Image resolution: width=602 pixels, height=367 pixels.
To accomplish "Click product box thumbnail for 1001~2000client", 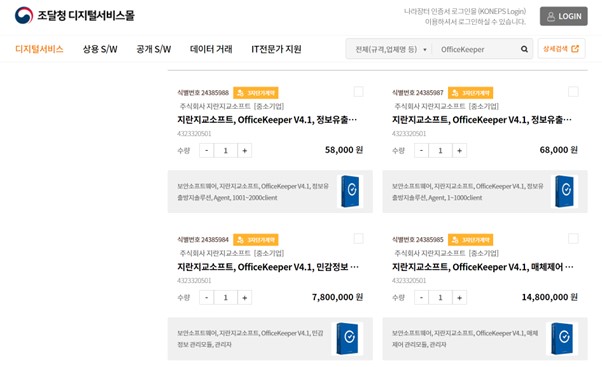I will (x=350, y=191).
